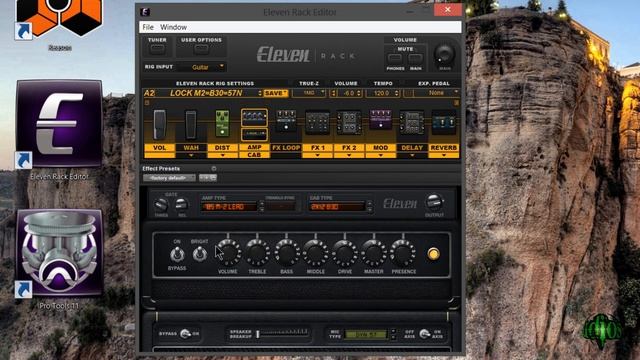
Task: Select the cabinet thumbnail below the amp
Action: [254, 134]
